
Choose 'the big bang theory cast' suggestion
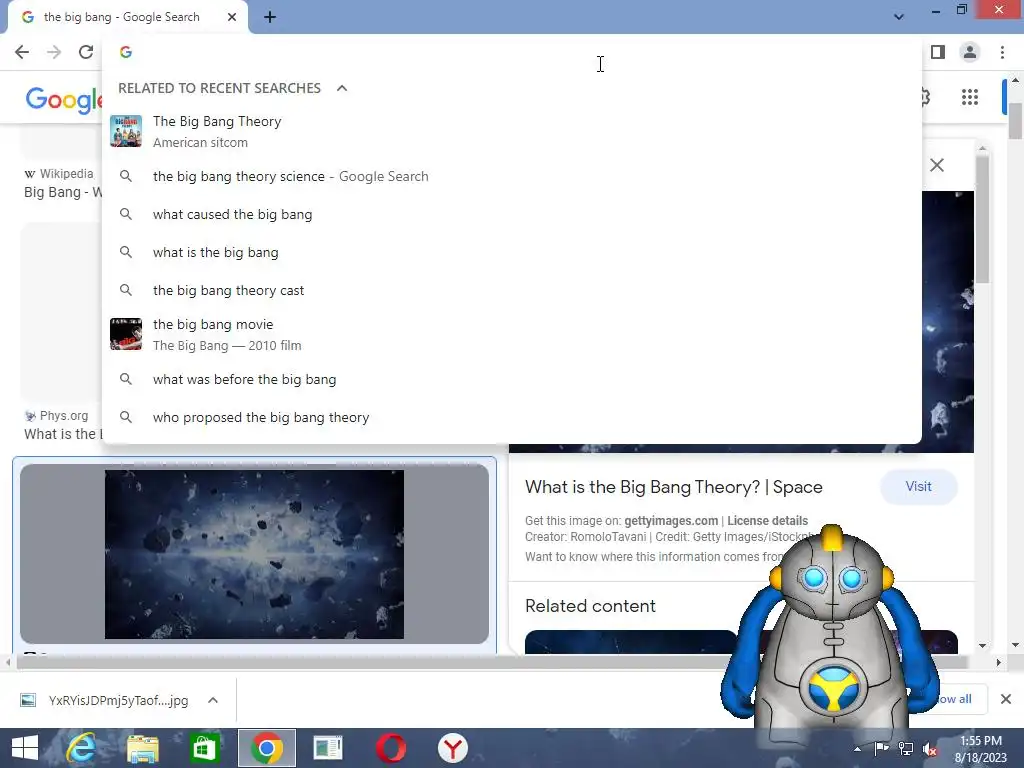click(x=512, y=290)
